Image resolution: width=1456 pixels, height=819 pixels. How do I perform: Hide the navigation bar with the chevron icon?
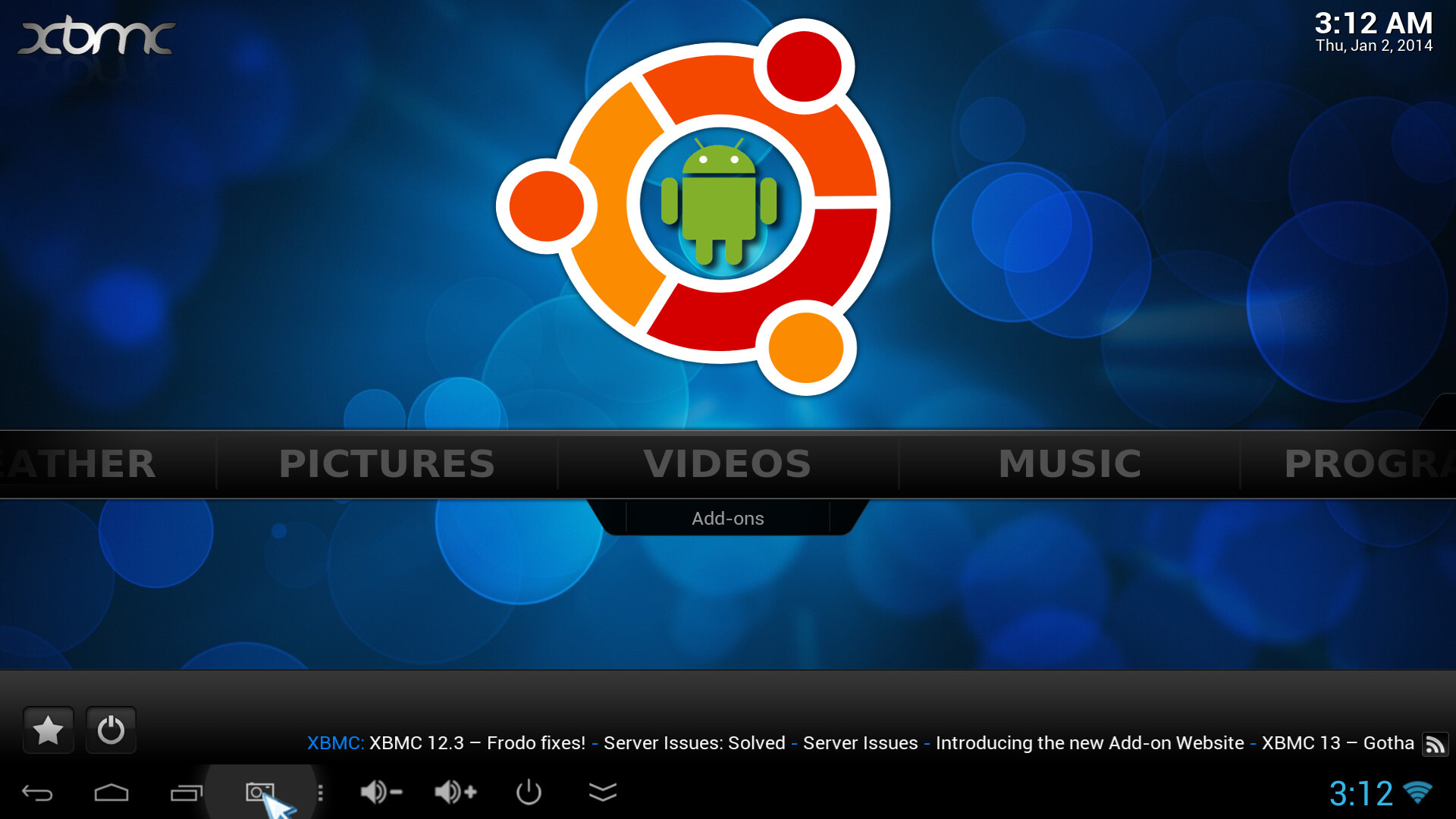[603, 792]
